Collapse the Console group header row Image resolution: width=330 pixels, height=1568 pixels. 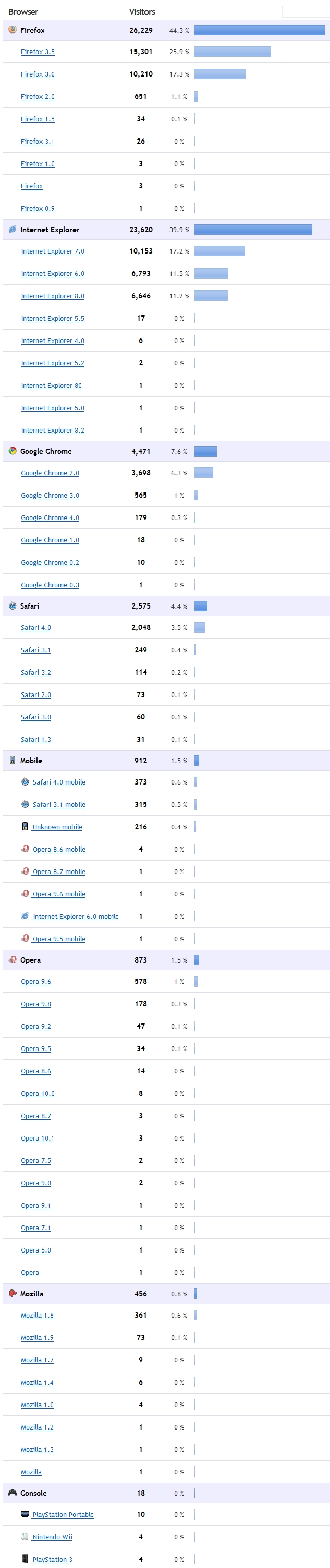[166, 1493]
